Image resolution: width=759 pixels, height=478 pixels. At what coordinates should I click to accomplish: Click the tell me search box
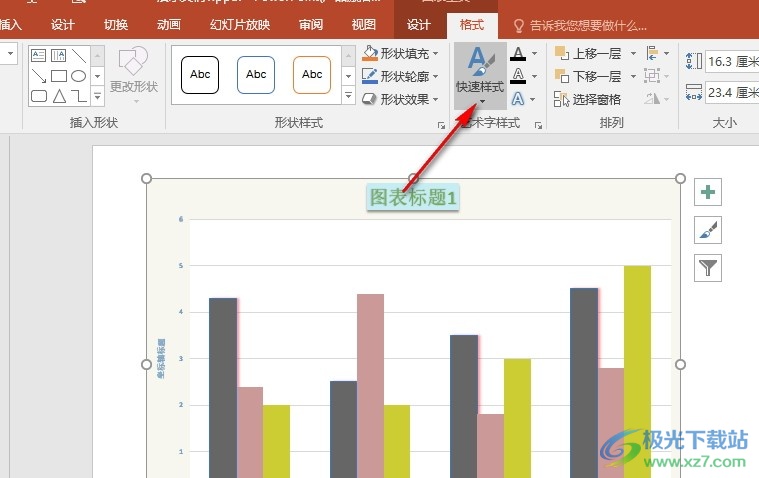click(581, 25)
